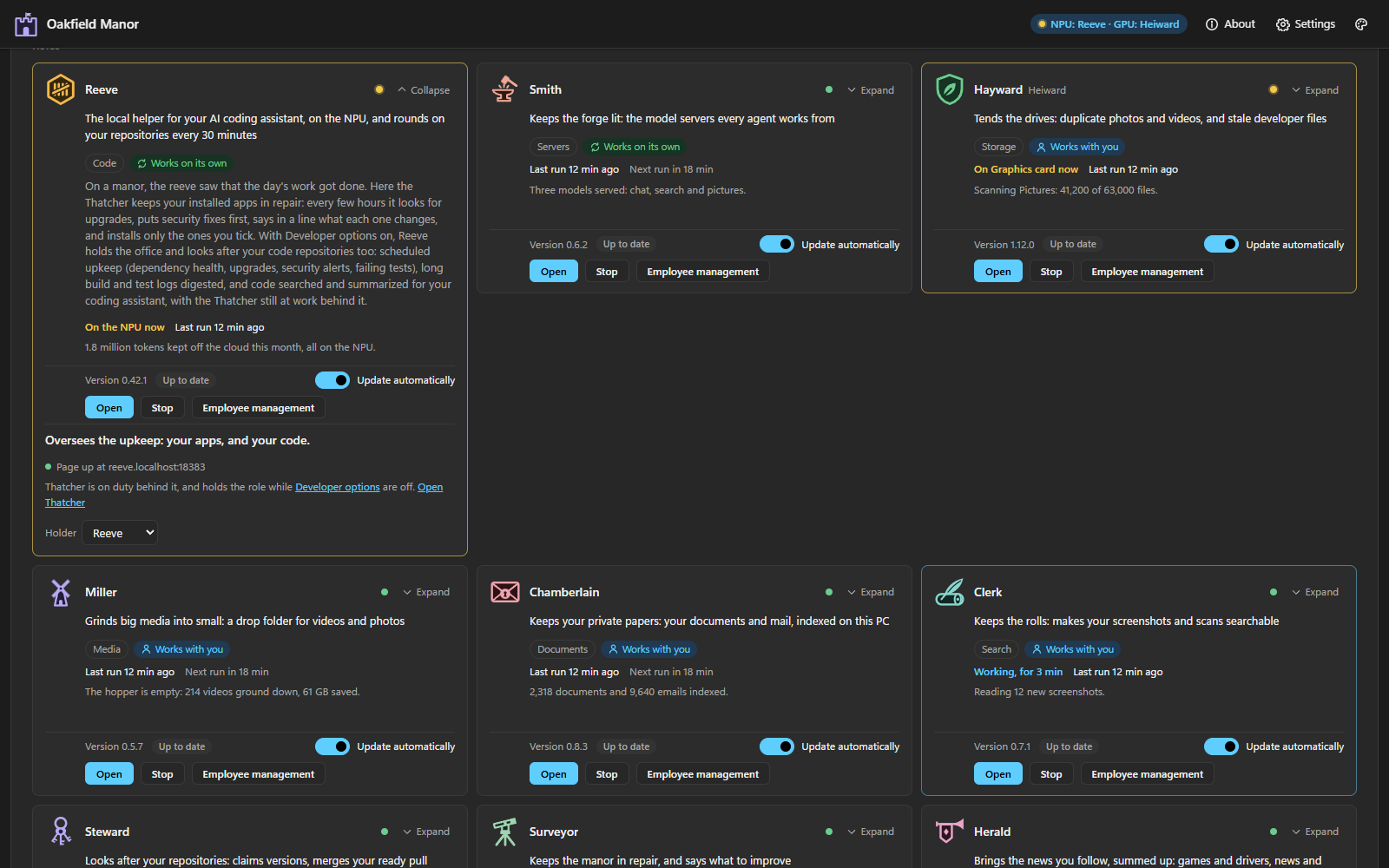Click the Miller windmill icon
This screenshot has height=868, width=1389.
(x=61, y=592)
